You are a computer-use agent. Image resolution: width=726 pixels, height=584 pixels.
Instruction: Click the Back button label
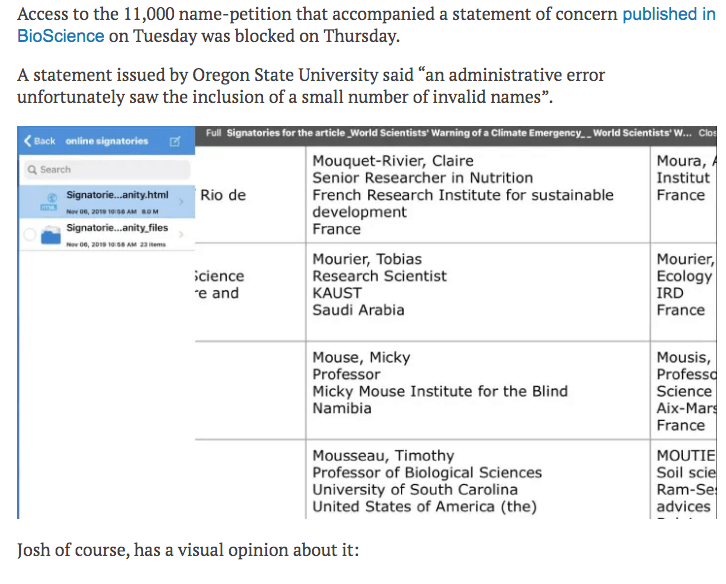coord(44,141)
